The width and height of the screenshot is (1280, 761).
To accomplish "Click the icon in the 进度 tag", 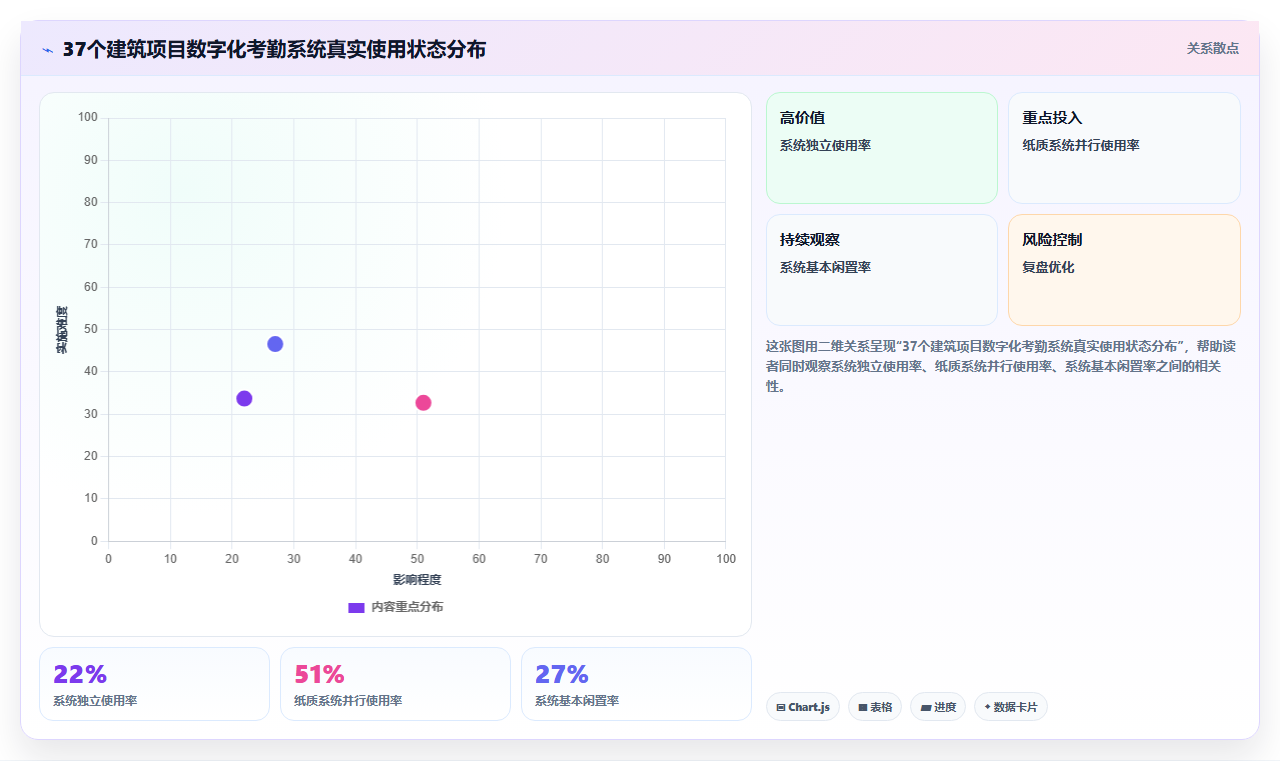I will pyautogui.click(x=926, y=707).
